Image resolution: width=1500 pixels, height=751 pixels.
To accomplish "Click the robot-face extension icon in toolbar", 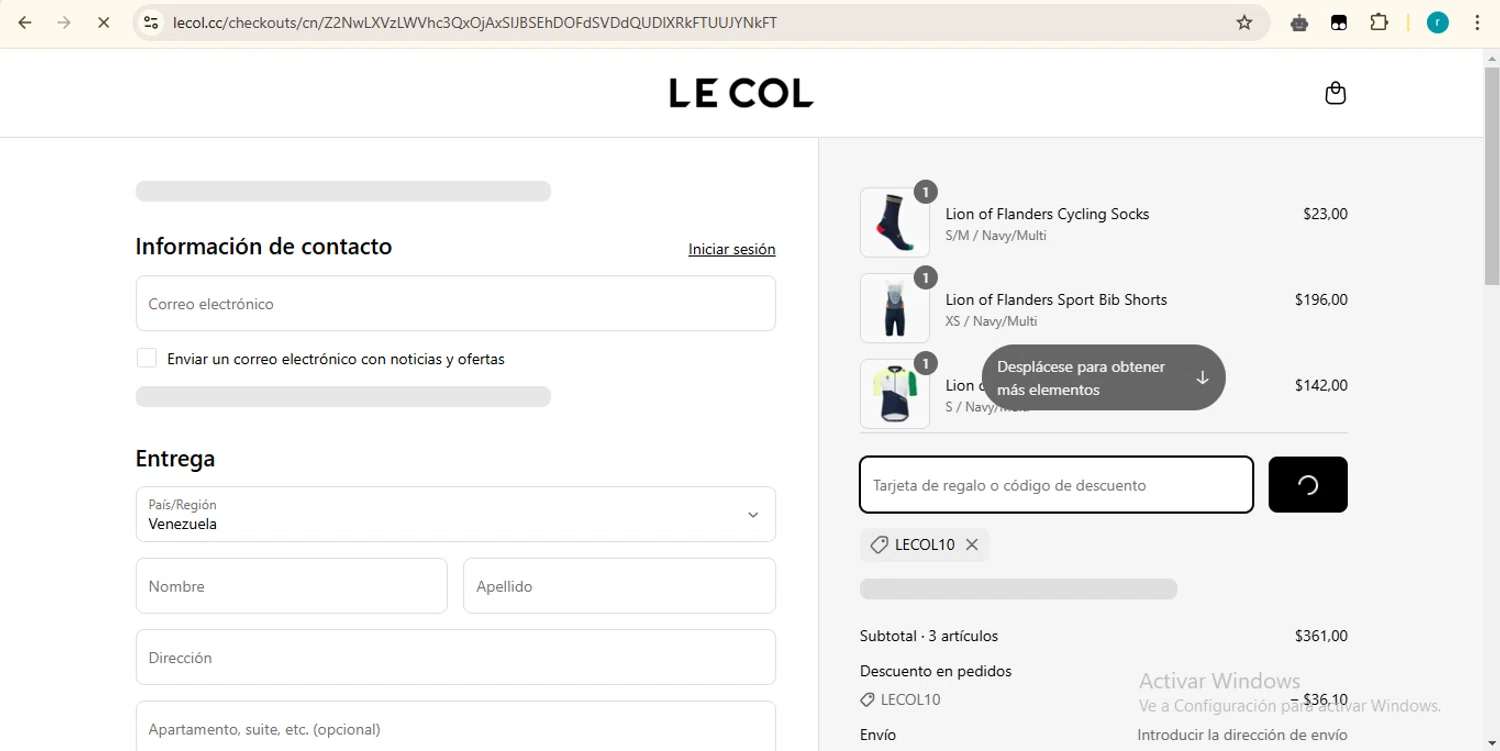I will pyautogui.click(x=1299, y=22).
